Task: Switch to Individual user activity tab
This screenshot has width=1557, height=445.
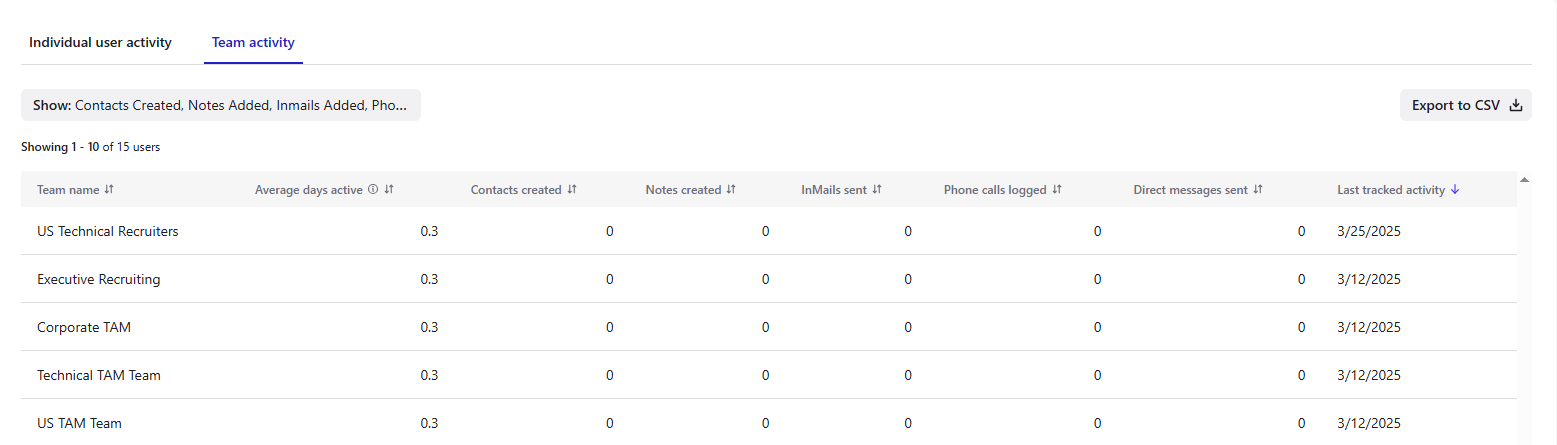Action: pos(100,43)
